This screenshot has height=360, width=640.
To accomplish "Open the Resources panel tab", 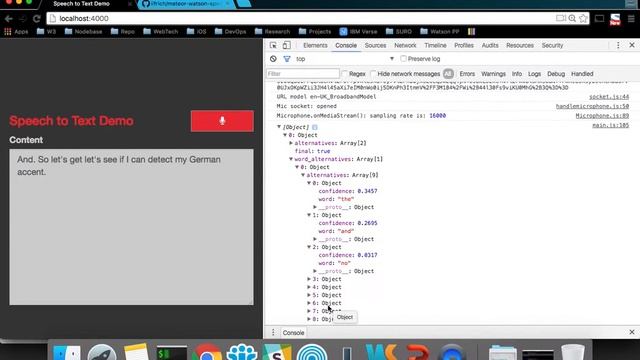I will pos(520,45).
